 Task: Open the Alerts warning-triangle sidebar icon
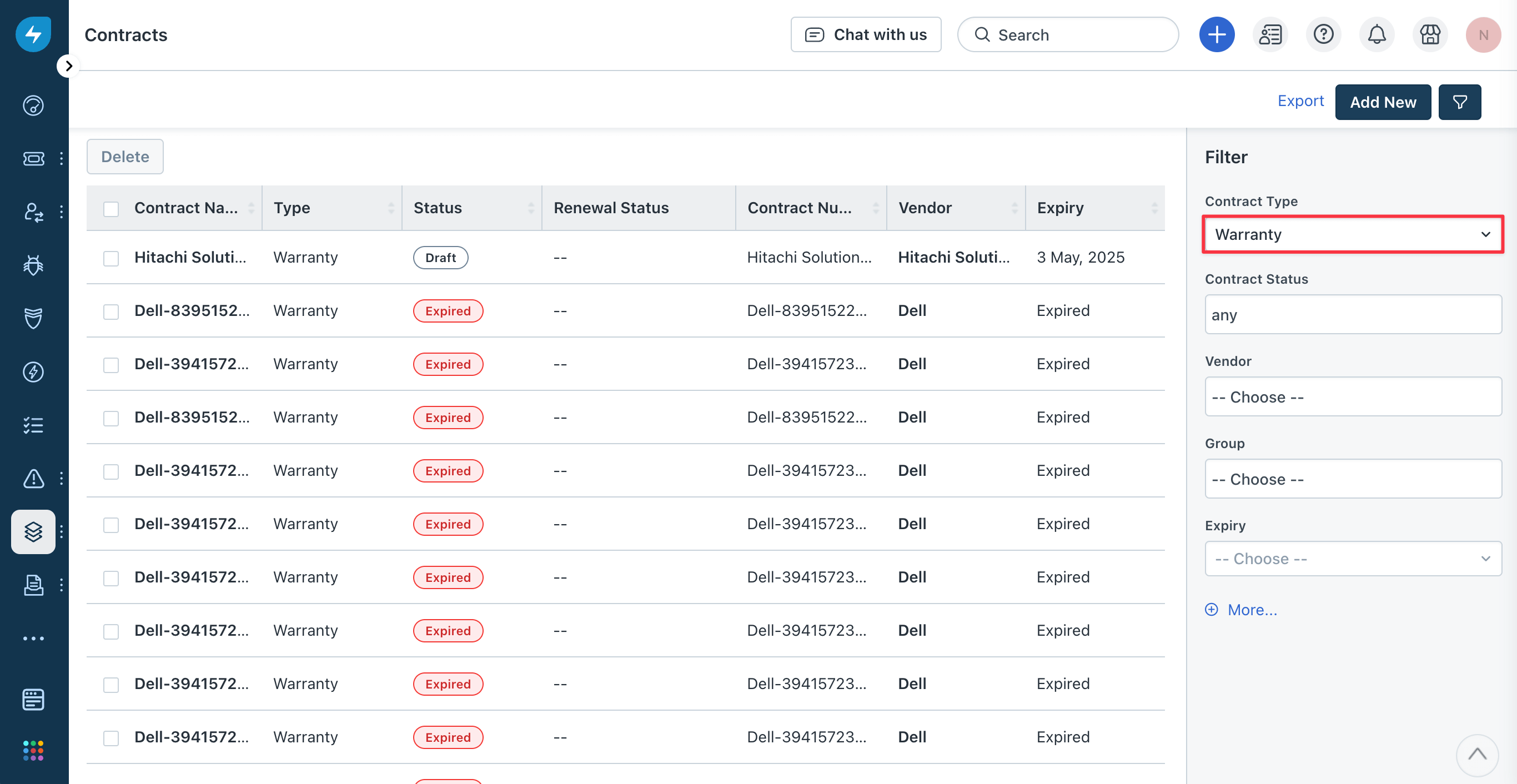coord(33,478)
